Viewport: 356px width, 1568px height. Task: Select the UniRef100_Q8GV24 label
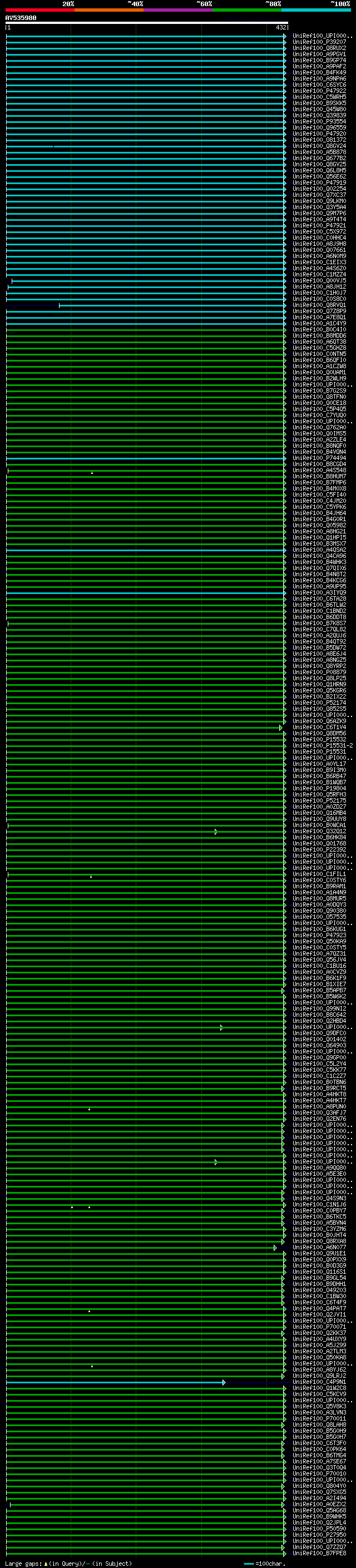[x=319, y=146]
